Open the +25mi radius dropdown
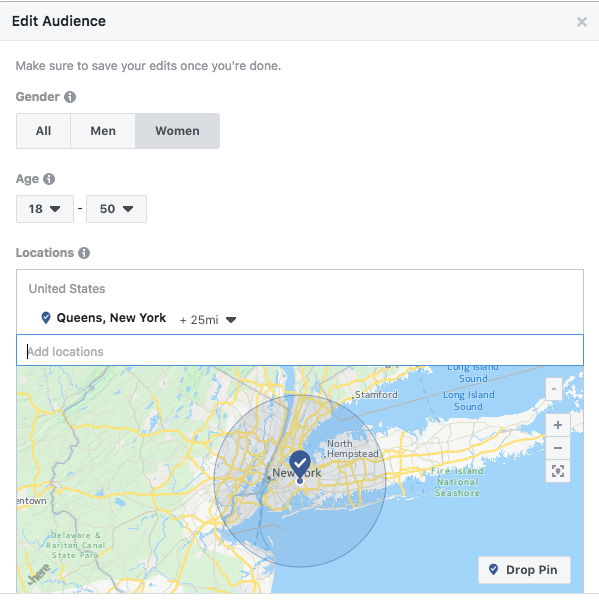This screenshot has height=600, width=599. click(x=208, y=320)
